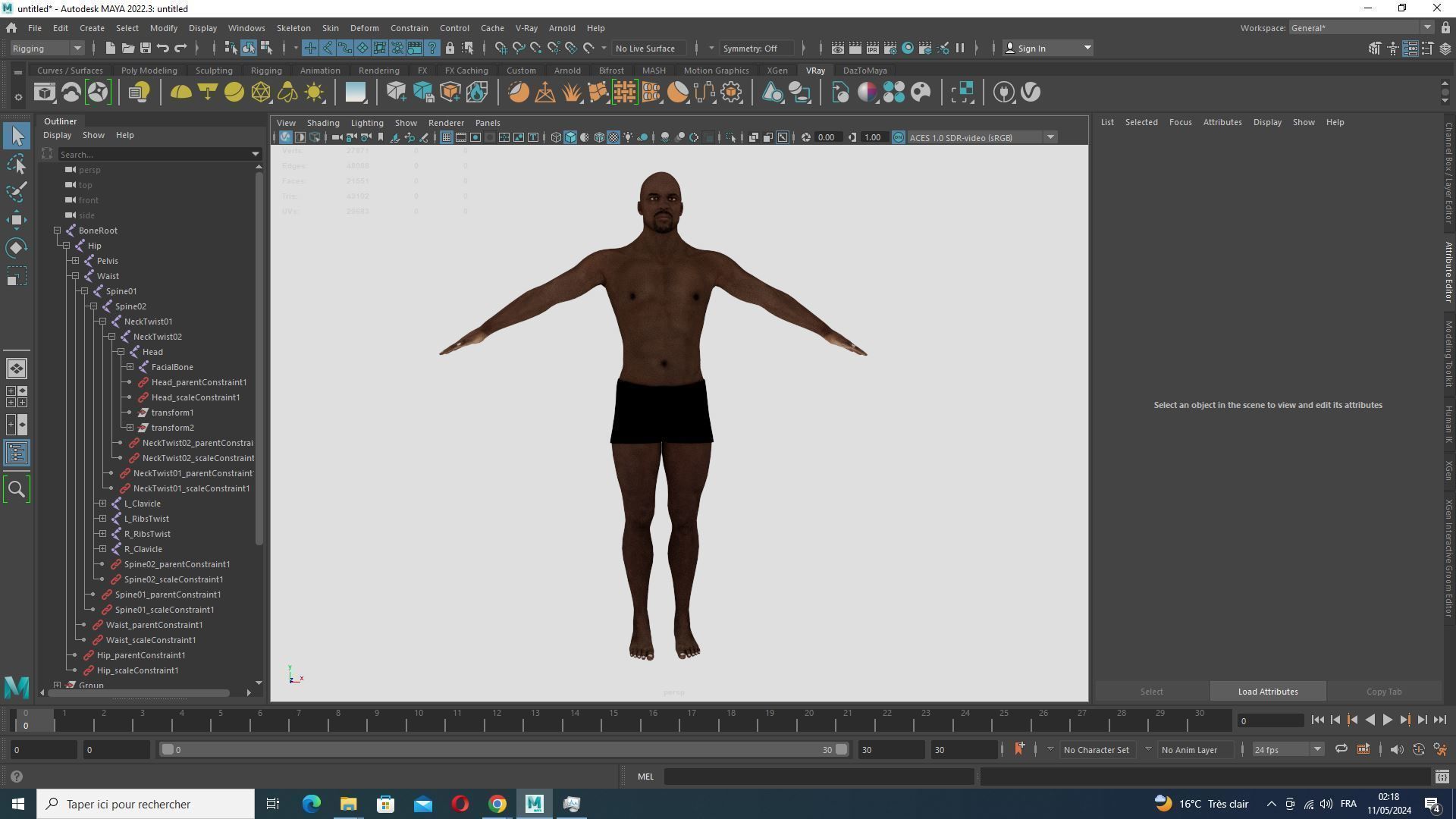Open the viewport Shading menu

coord(323,123)
